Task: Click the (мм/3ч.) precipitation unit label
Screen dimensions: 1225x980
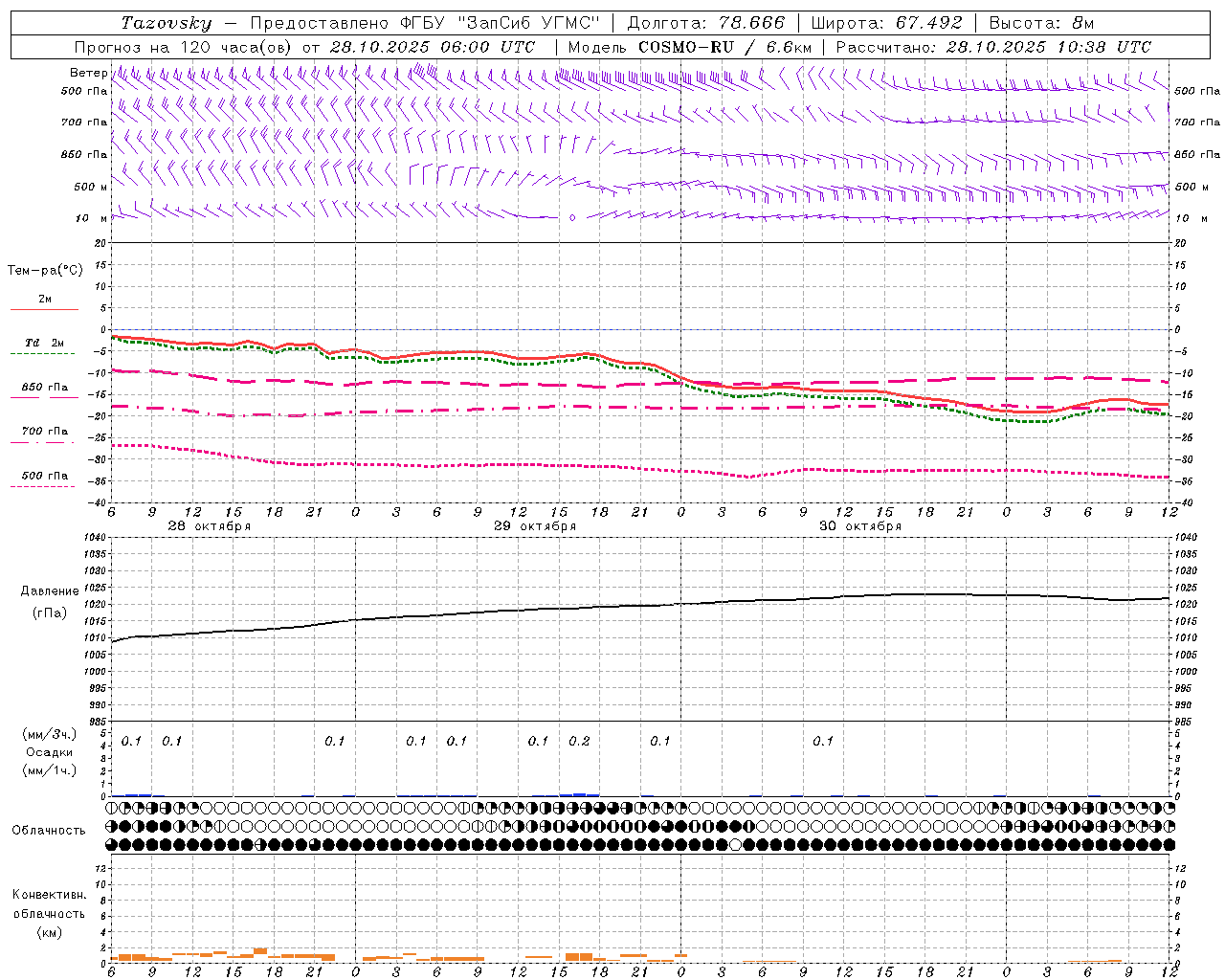Action: click(x=50, y=734)
